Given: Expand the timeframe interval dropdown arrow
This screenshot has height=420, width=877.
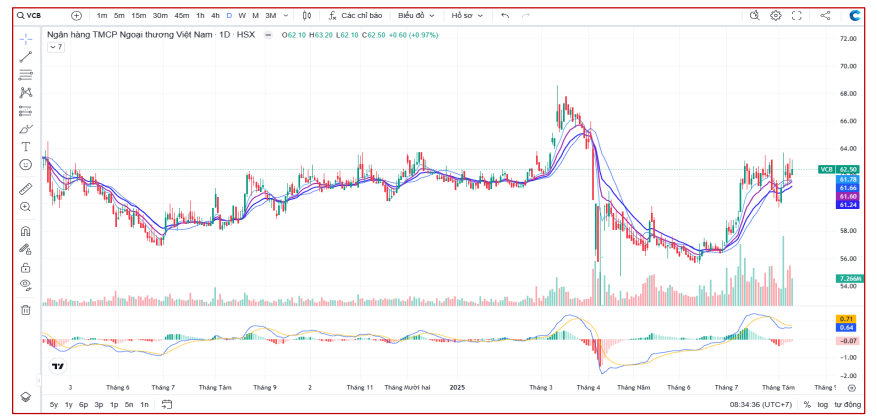Looking at the screenshot, I should [286, 16].
